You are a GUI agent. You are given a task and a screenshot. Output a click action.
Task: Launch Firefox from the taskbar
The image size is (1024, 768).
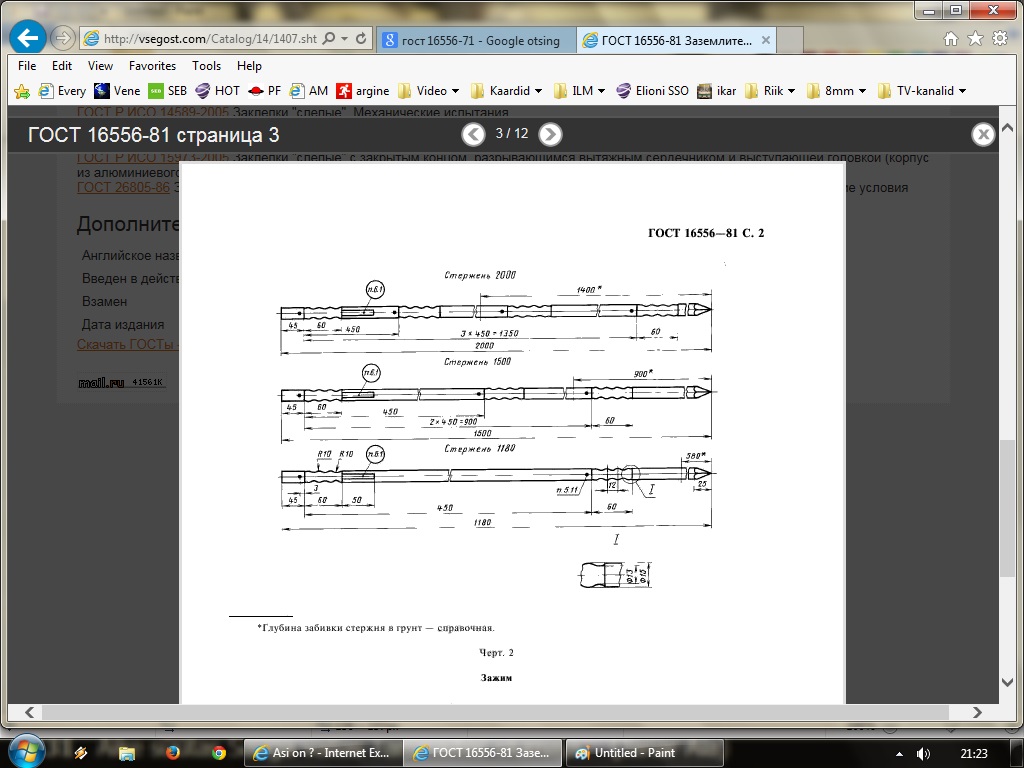(172, 752)
